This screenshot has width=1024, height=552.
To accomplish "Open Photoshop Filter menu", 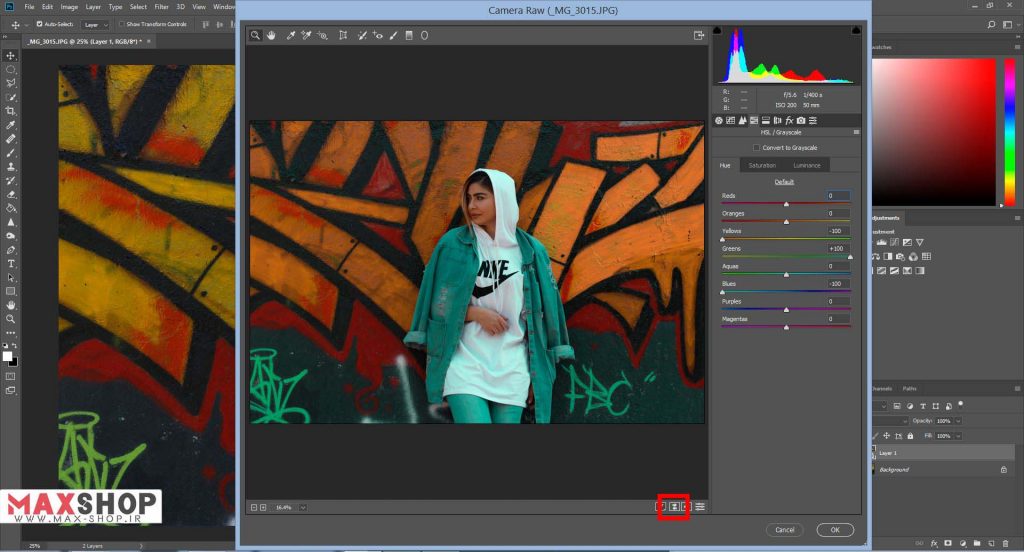I will 161,7.
